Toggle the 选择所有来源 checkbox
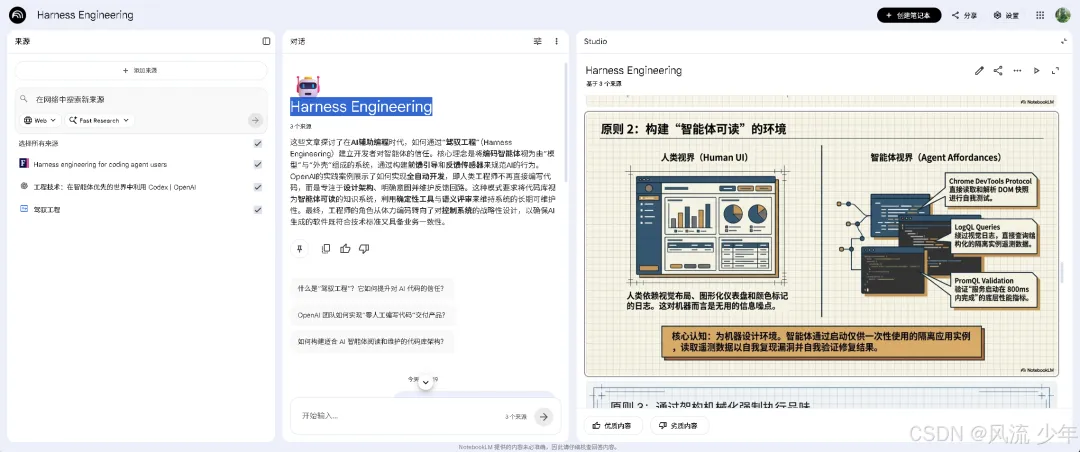 pos(258,143)
